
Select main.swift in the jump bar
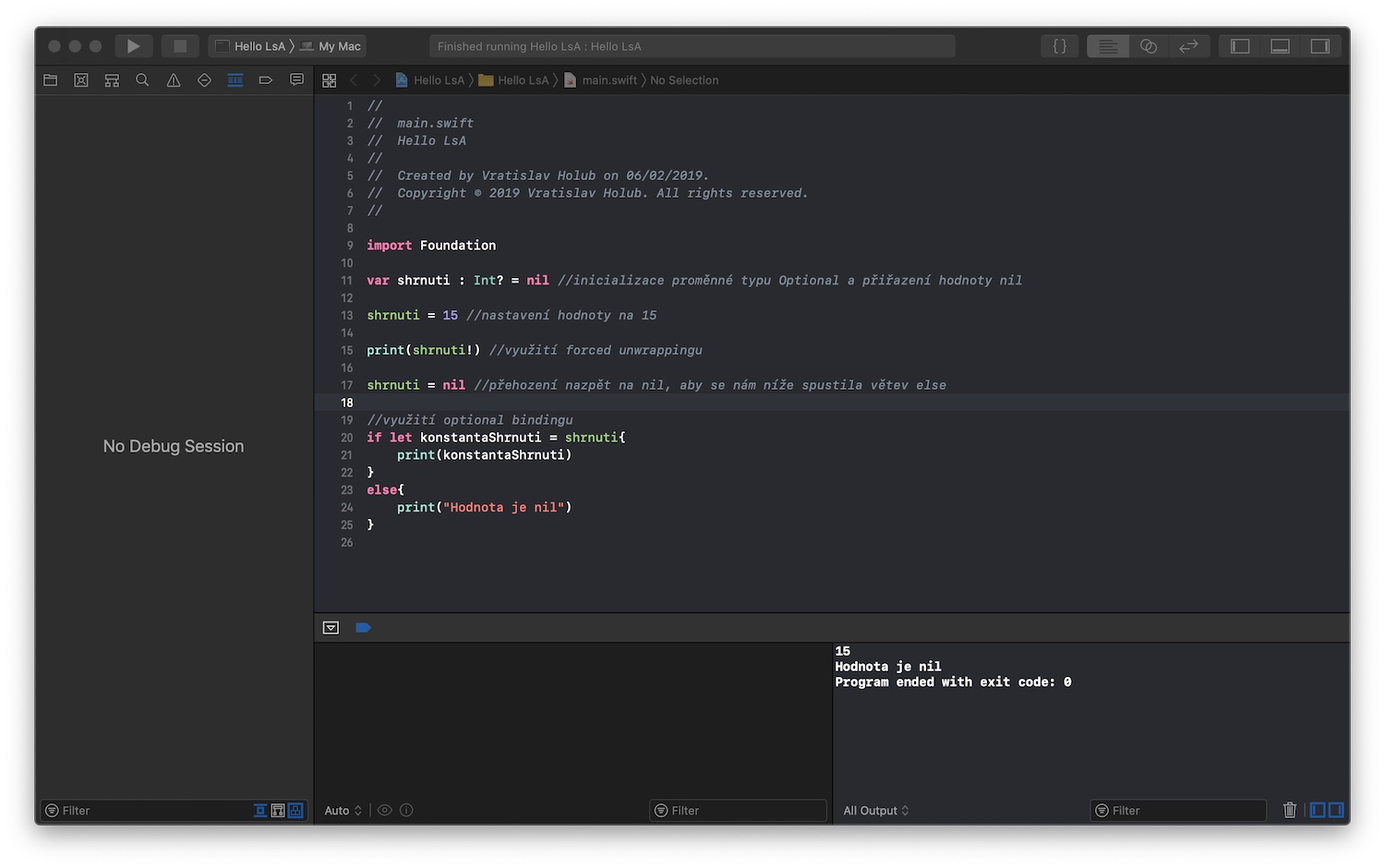pyautogui.click(x=608, y=80)
